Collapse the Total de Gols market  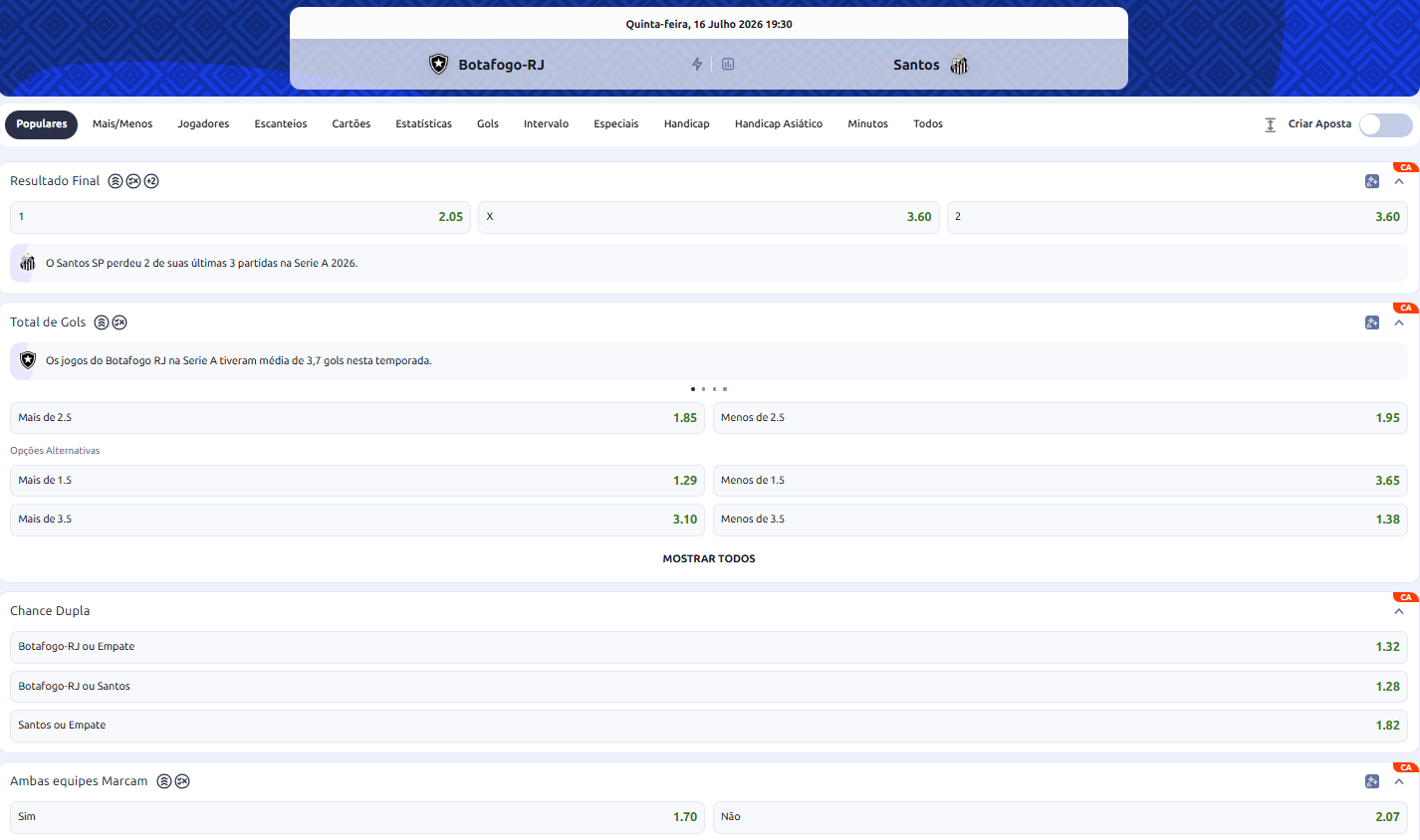point(1399,322)
